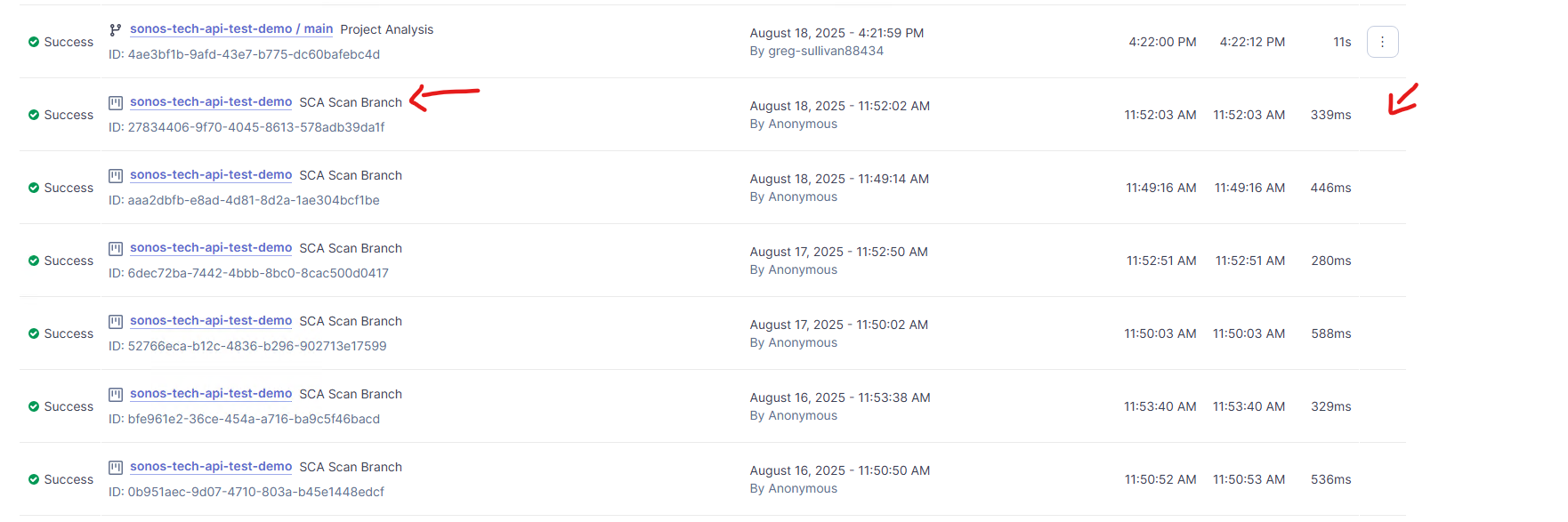Click the 11s duration of Project Analysis
This screenshot has height=522, width=1568.
tap(1342, 42)
